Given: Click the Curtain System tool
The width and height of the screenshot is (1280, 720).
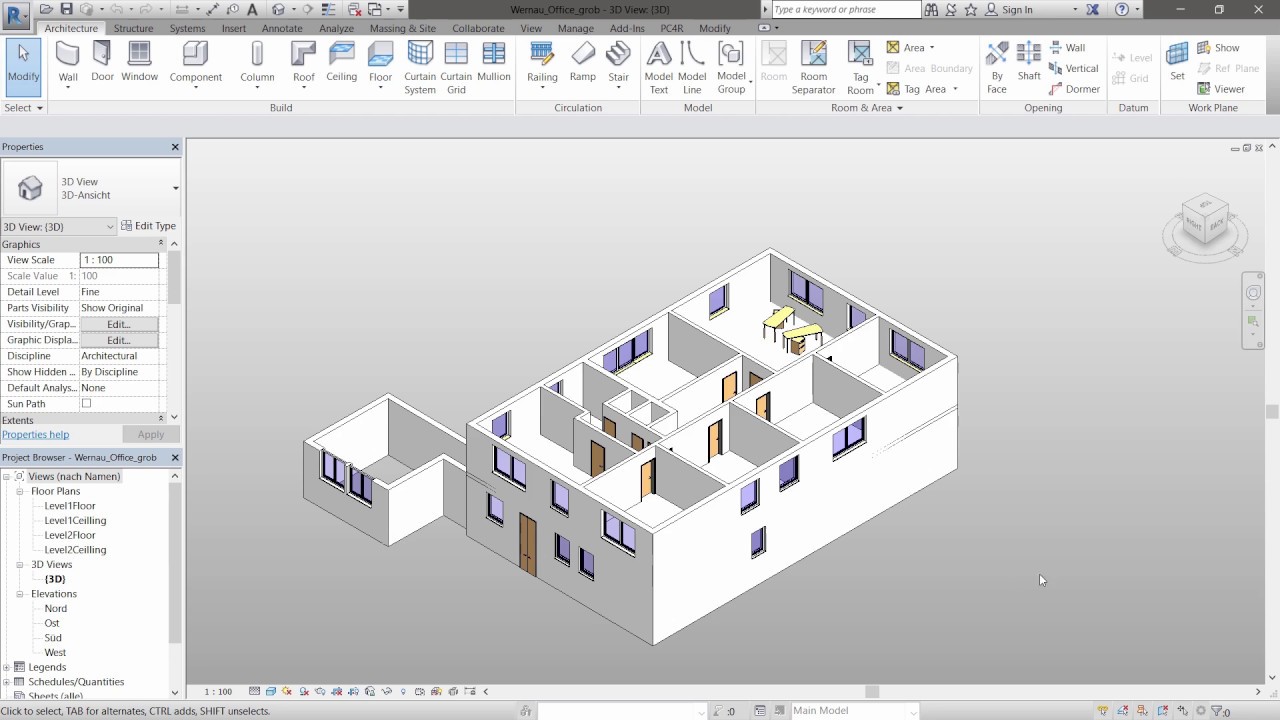Looking at the screenshot, I should [x=420, y=68].
